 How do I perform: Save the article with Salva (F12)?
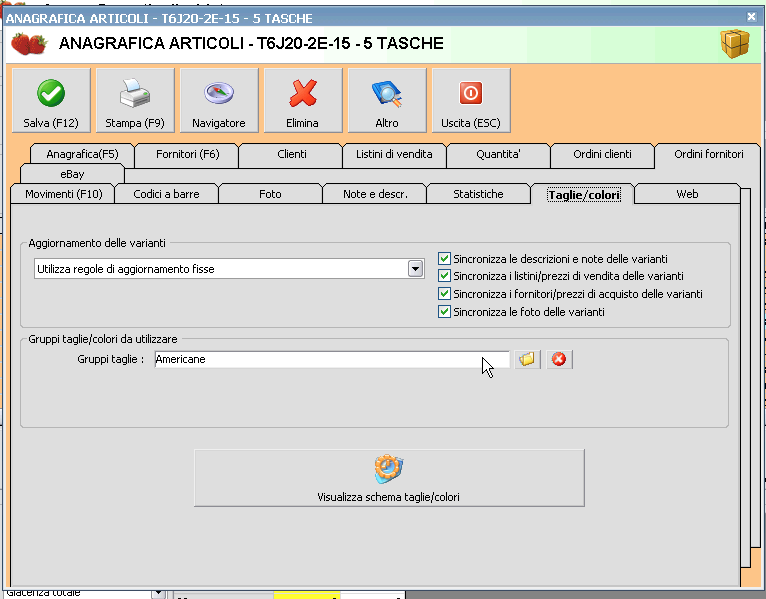click(x=51, y=101)
